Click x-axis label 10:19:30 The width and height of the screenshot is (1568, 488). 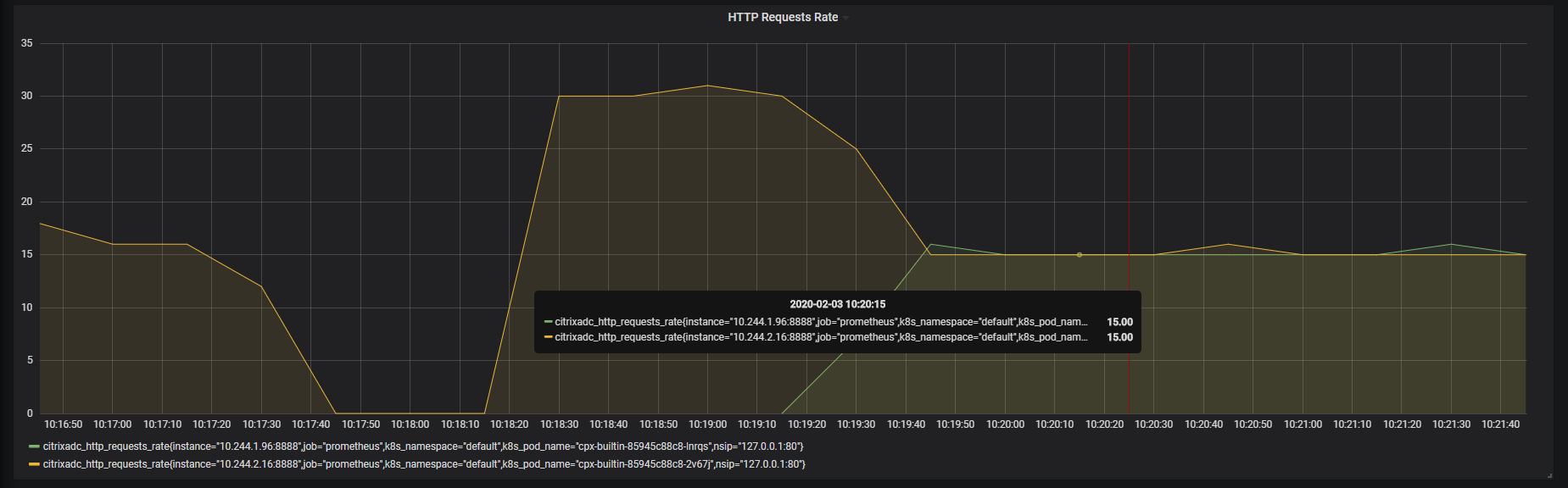pyautogui.click(x=857, y=424)
